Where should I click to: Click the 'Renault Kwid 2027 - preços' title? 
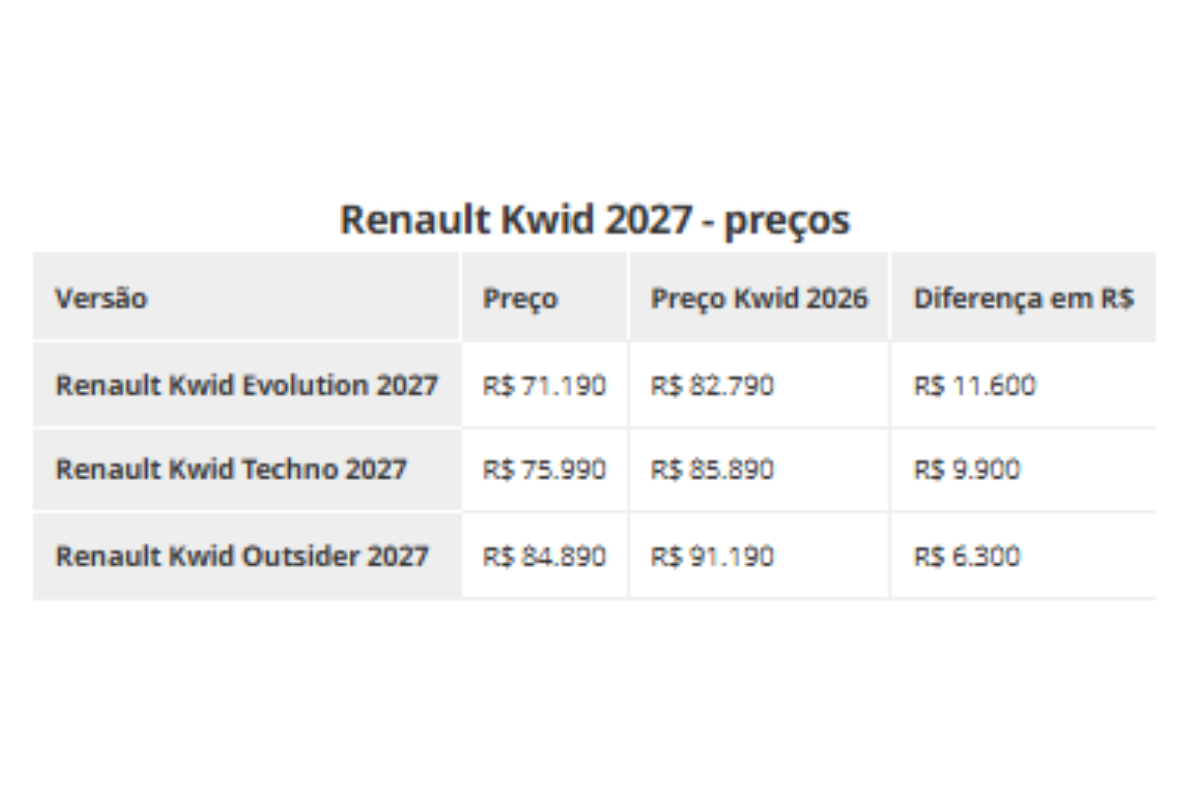point(595,219)
